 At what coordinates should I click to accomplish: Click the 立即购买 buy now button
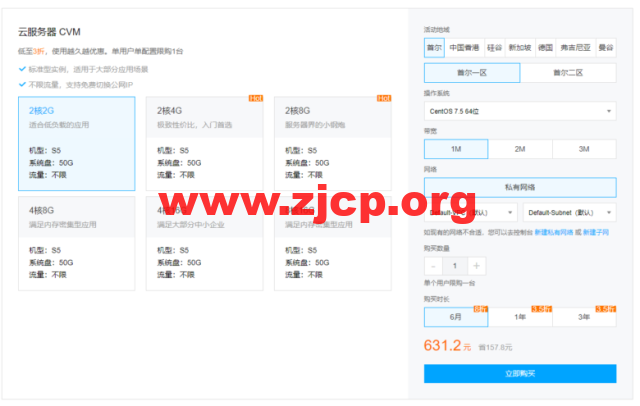(x=520, y=373)
